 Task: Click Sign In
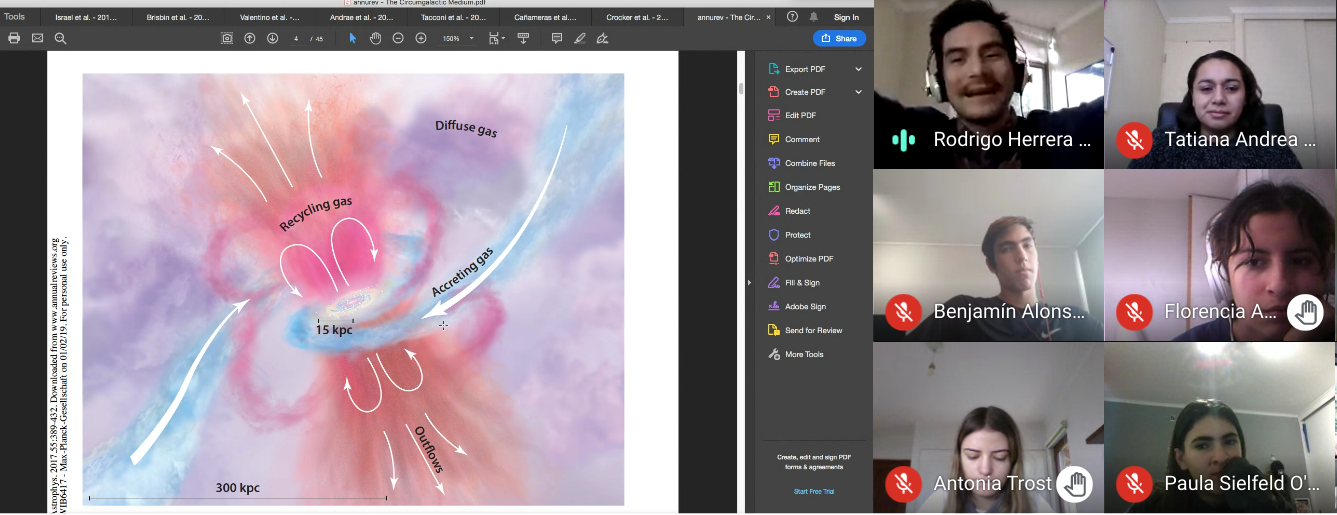pyautogui.click(x=846, y=17)
